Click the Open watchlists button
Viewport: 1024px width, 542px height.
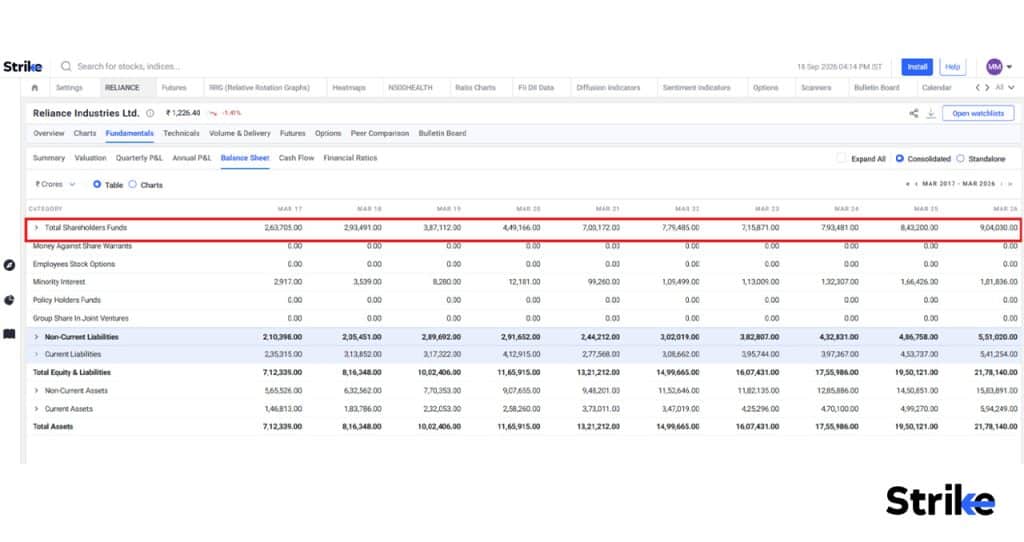pyautogui.click(x=978, y=114)
